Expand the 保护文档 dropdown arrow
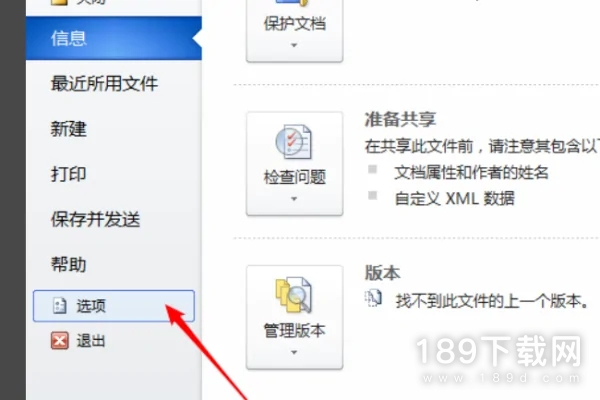The width and height of the screenshot is (600, 400). point(294,45)
